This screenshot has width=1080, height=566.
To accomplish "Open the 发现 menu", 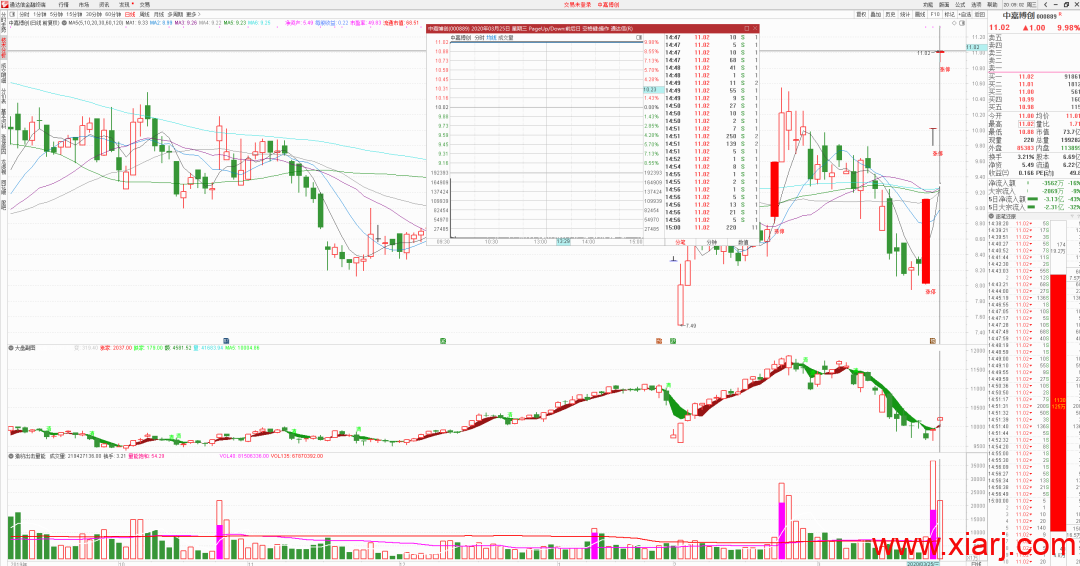I will (x=124, y=4).
